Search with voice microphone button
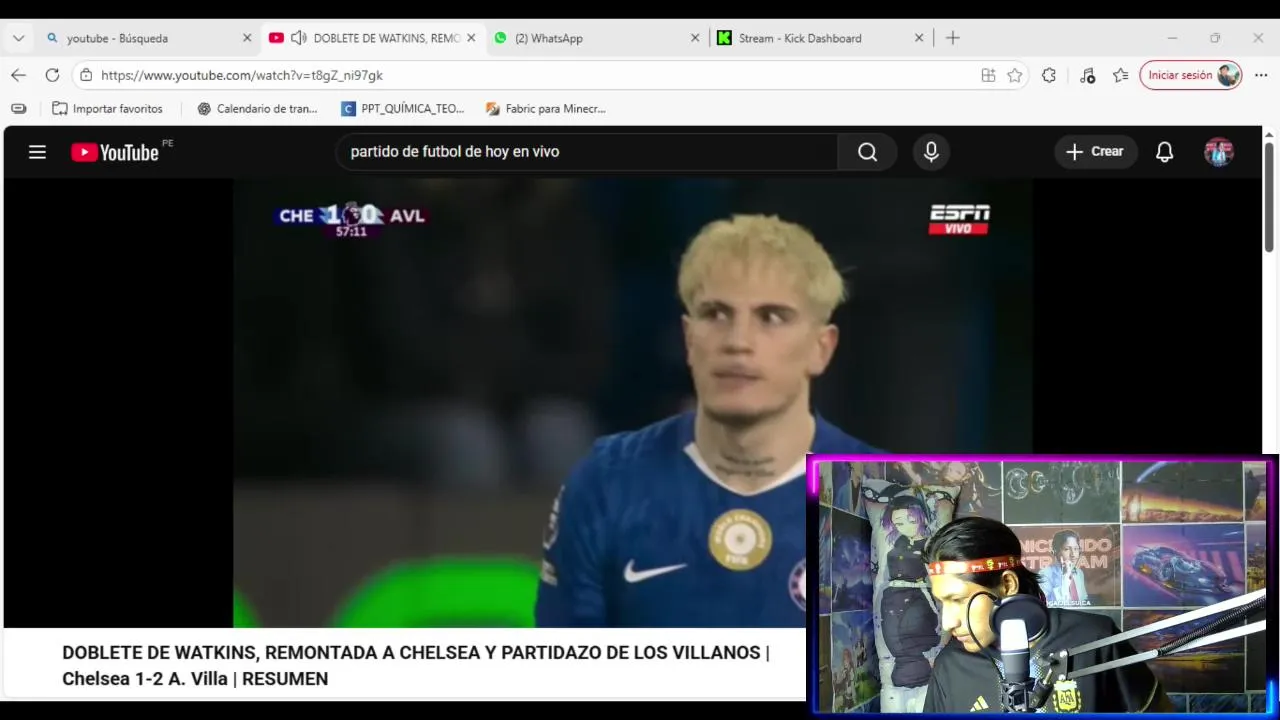The height and width of the screenshot is (720, 1280). (x=931, y=152)
